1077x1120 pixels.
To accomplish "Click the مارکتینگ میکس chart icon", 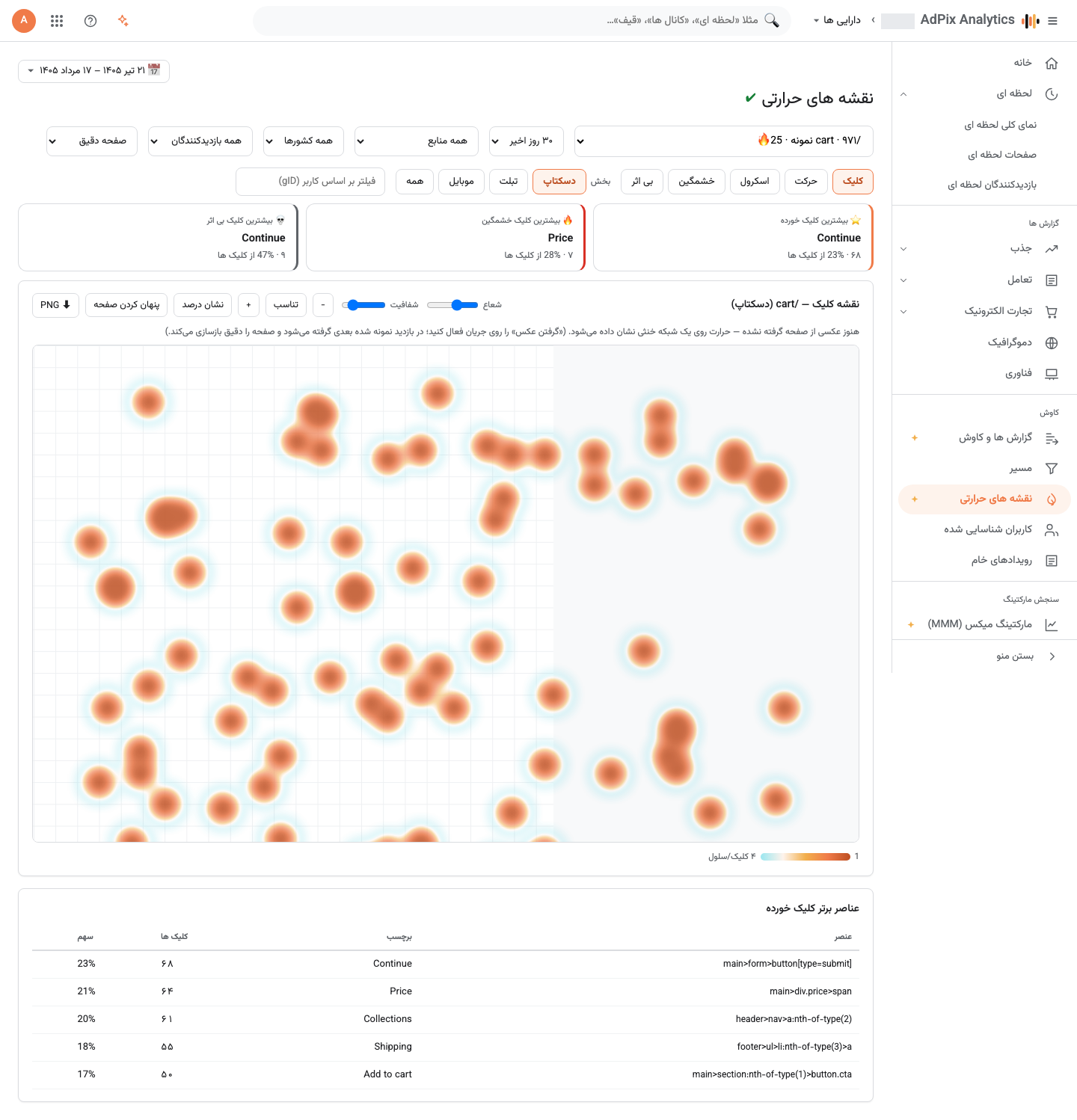I will 1052,624.
